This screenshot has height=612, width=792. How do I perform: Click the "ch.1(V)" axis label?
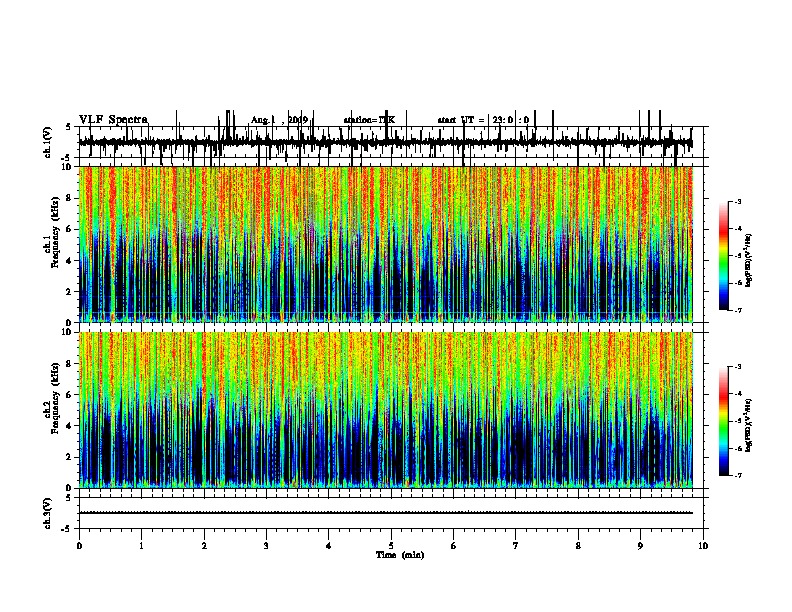pyautogui.click(x=48, y=142)
